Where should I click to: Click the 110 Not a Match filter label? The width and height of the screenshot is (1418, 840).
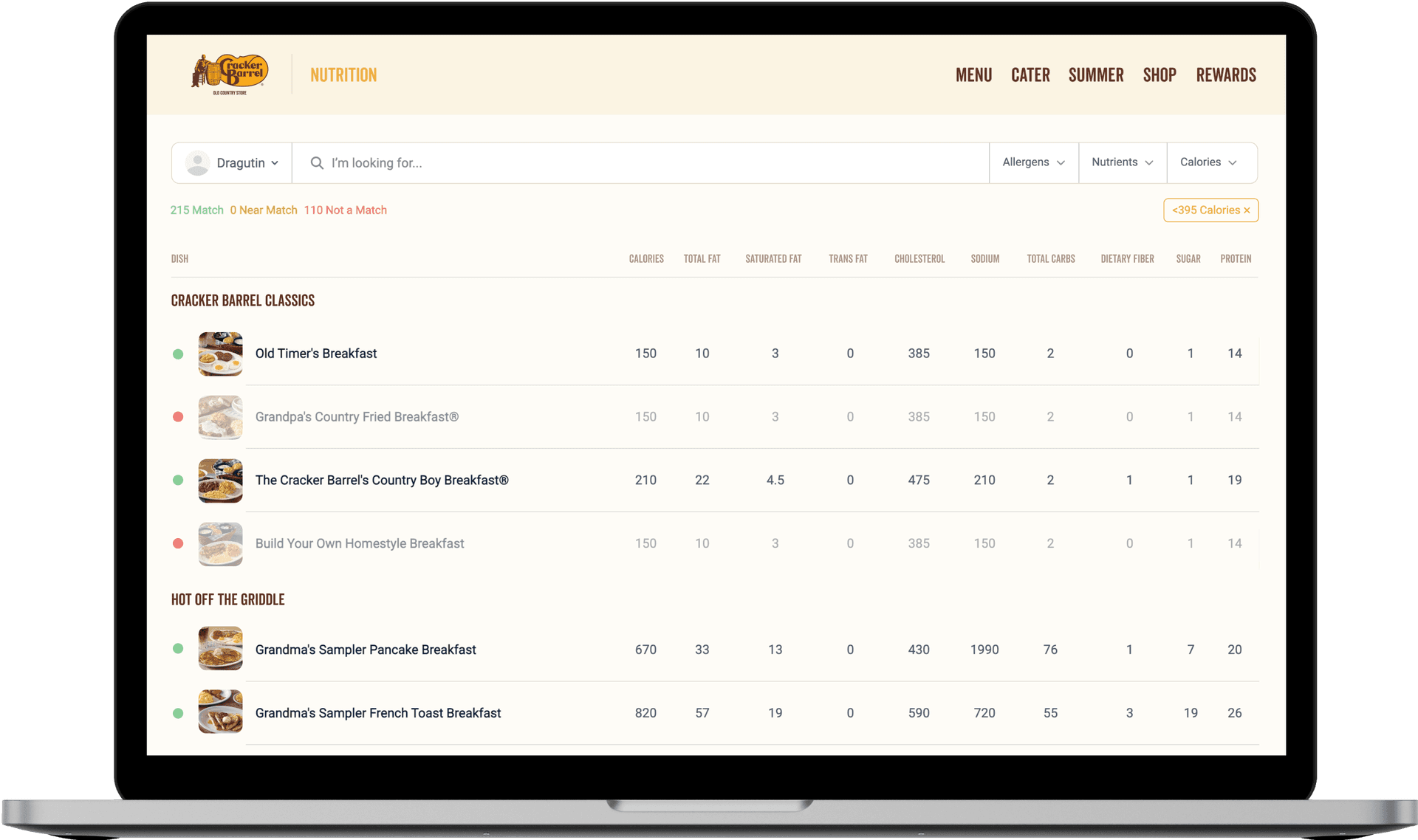pyautogui.click(x=343, y=209)
